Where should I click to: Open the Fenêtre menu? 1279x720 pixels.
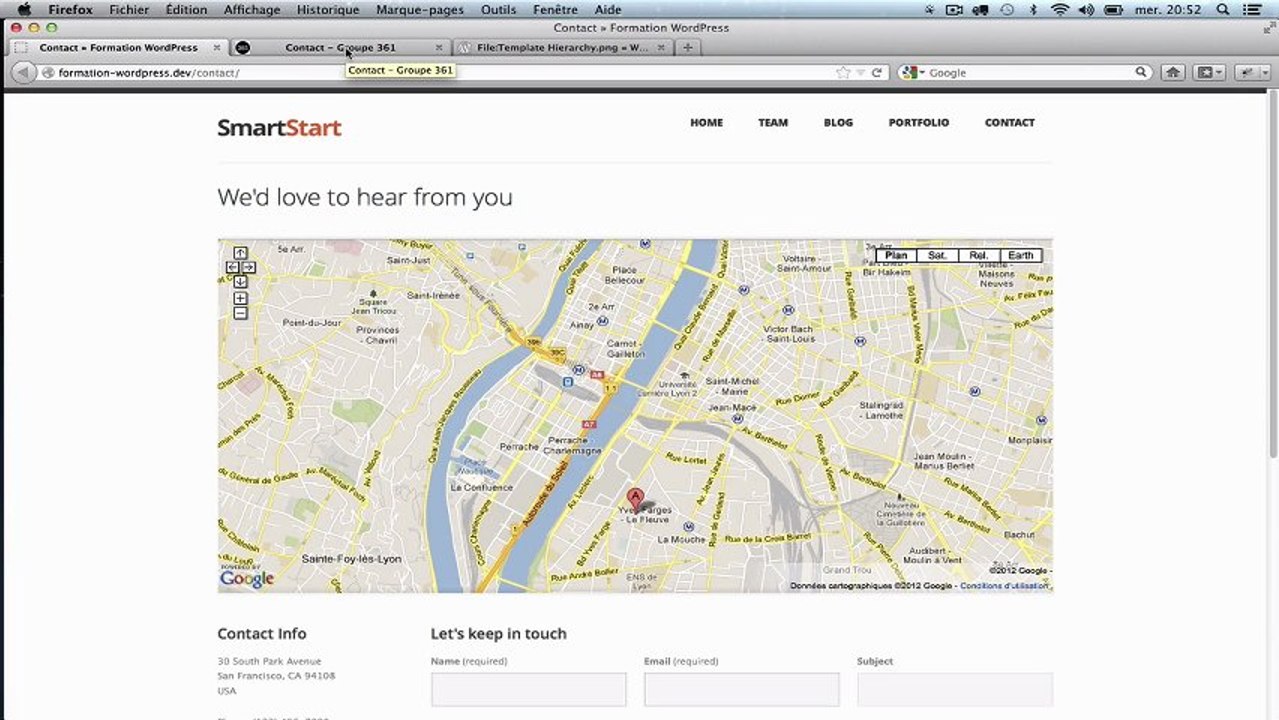point(555,9)
